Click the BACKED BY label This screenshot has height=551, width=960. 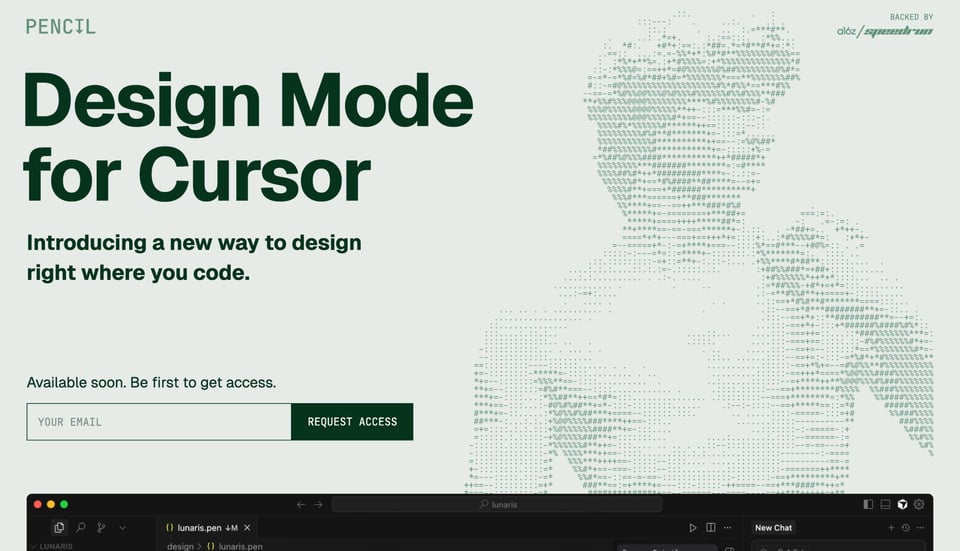(912, 17)
